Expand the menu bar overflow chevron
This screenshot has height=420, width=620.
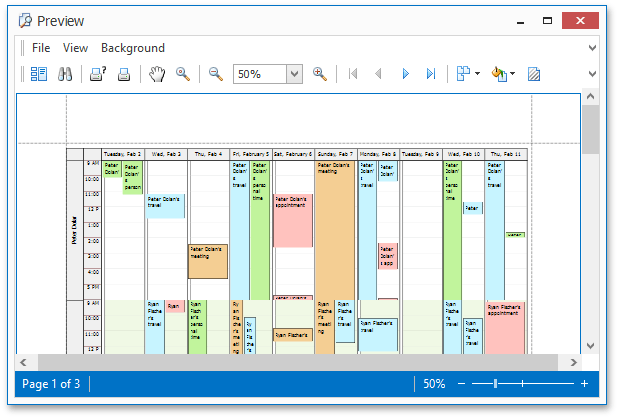(x=592, y=48)
